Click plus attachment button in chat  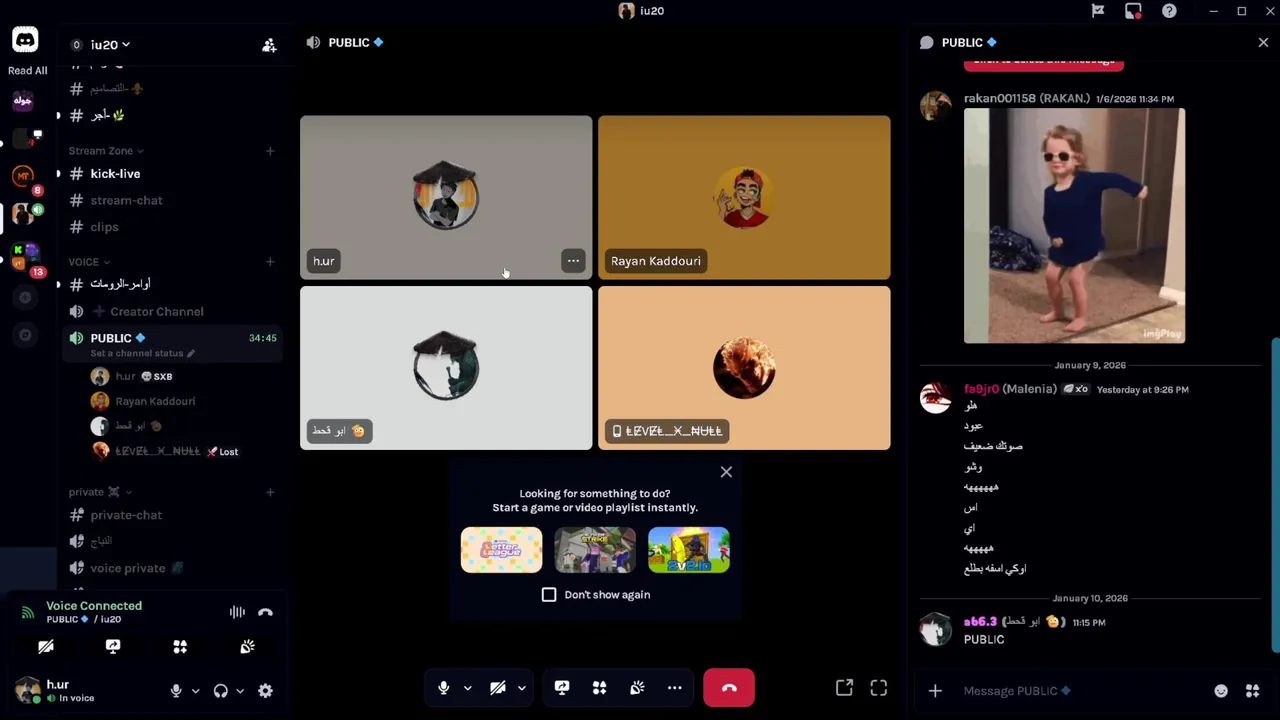click(935, 691)
